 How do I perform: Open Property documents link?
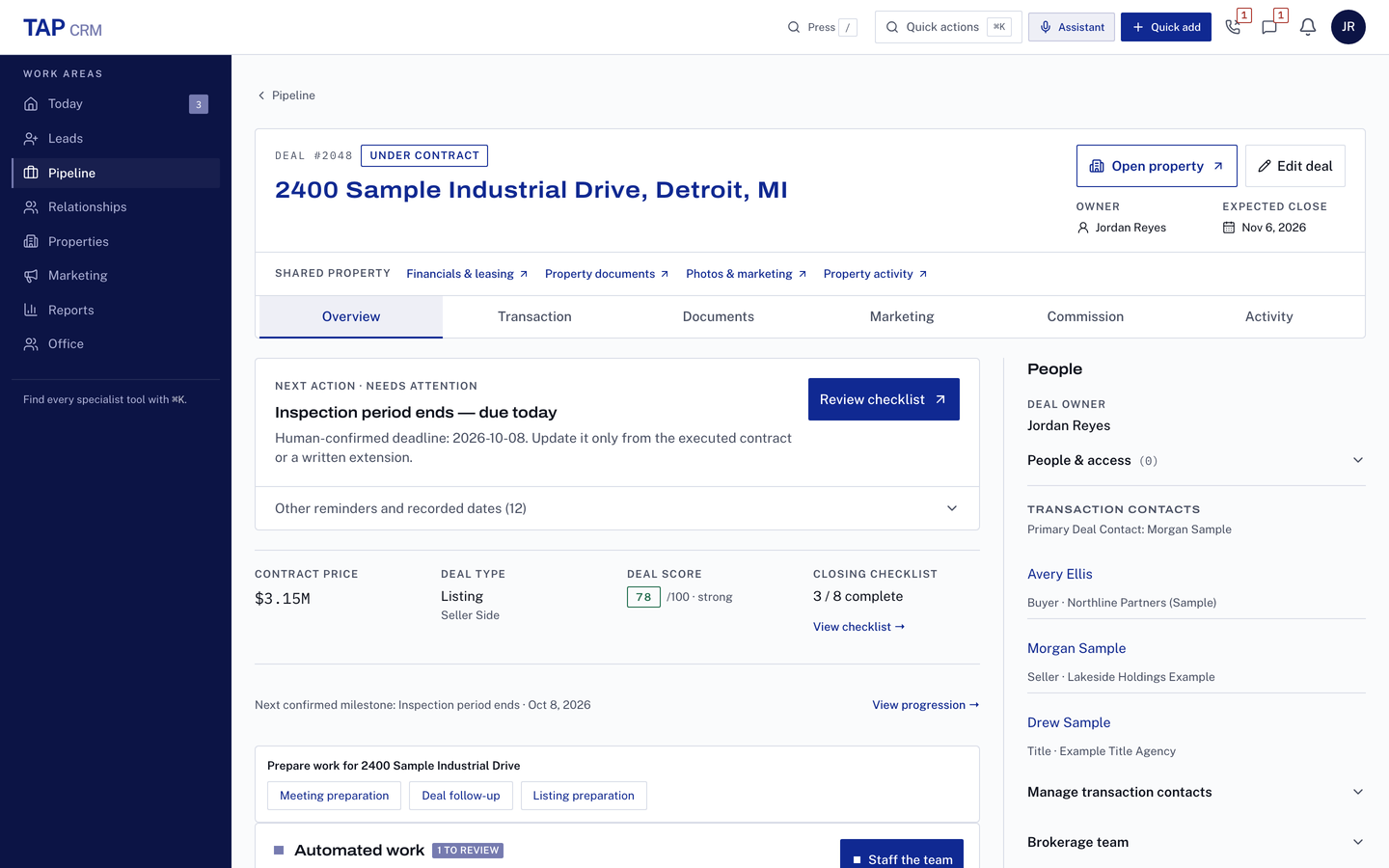click(x=607, y=274)
